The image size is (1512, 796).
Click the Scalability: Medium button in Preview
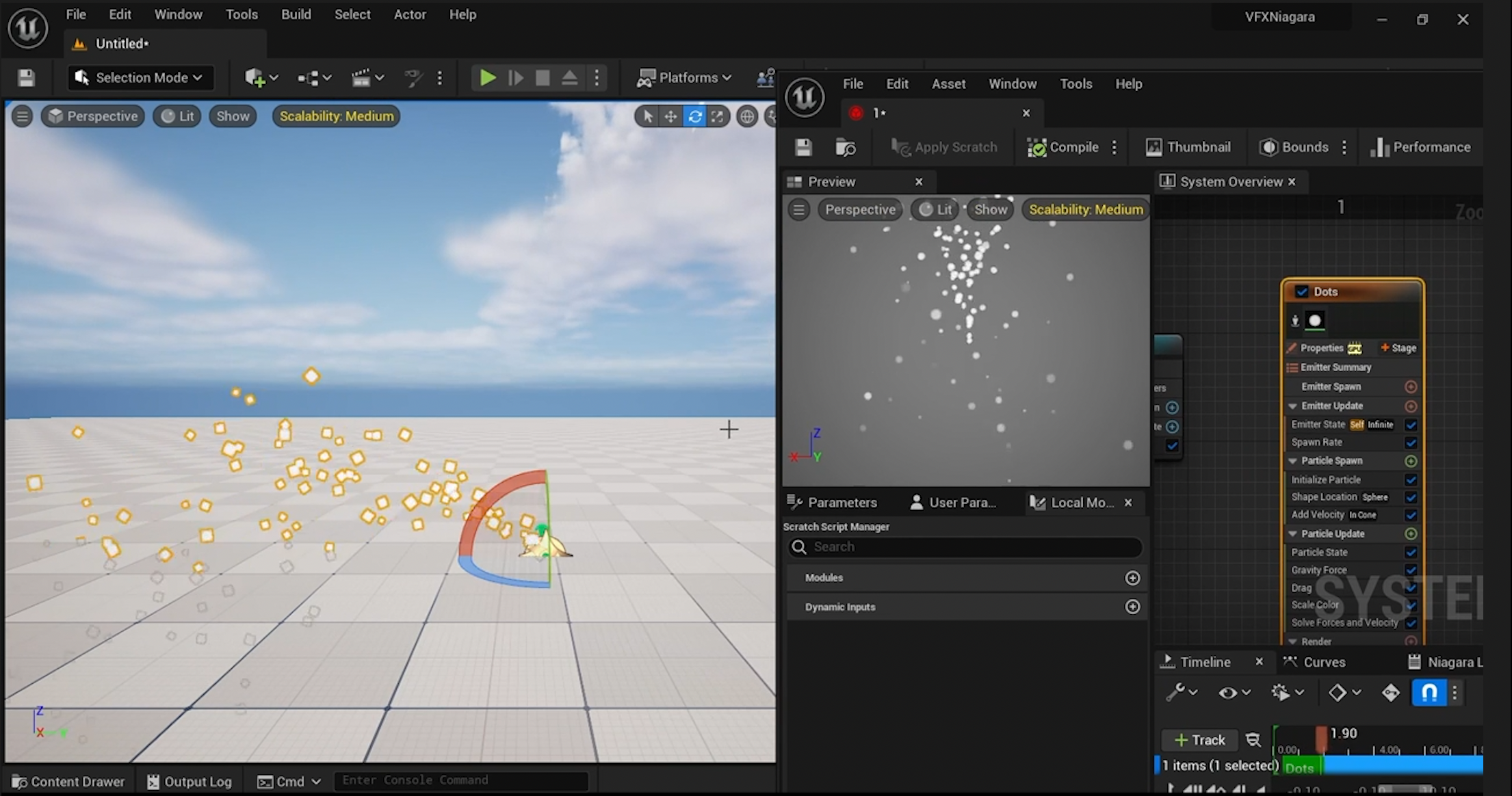(x=1085, y=210)
